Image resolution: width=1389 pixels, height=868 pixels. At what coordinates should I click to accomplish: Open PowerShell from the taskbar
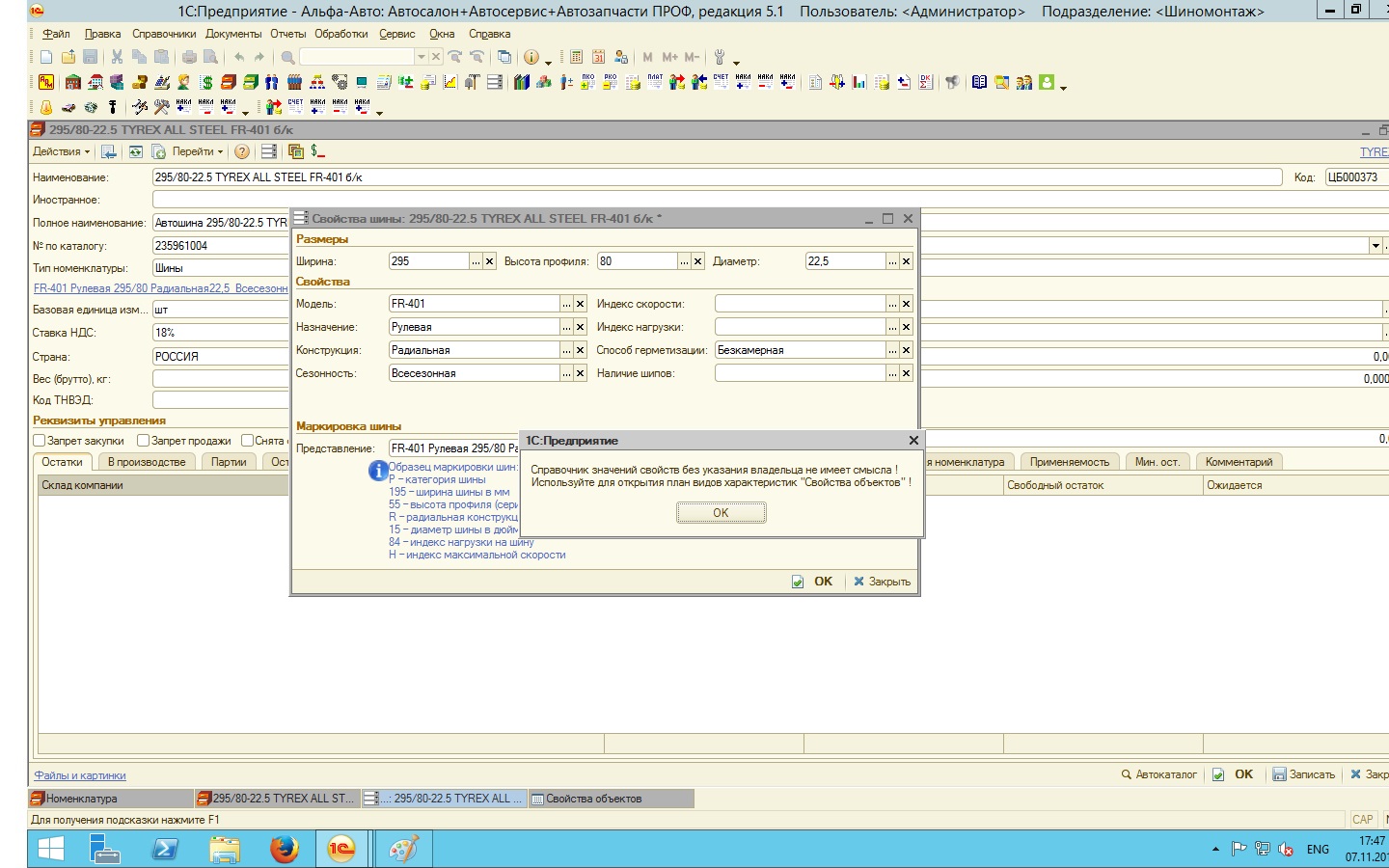point(165,850)
